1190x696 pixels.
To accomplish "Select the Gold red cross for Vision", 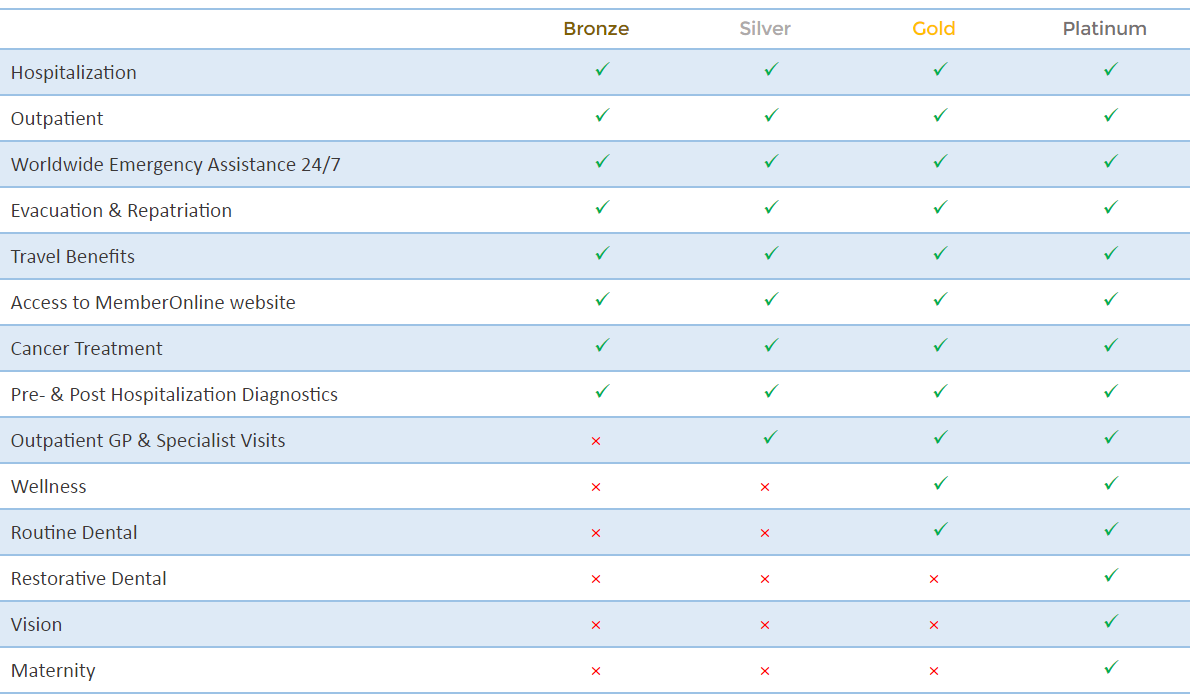I will pyautogui.click(x=934, y=625).
